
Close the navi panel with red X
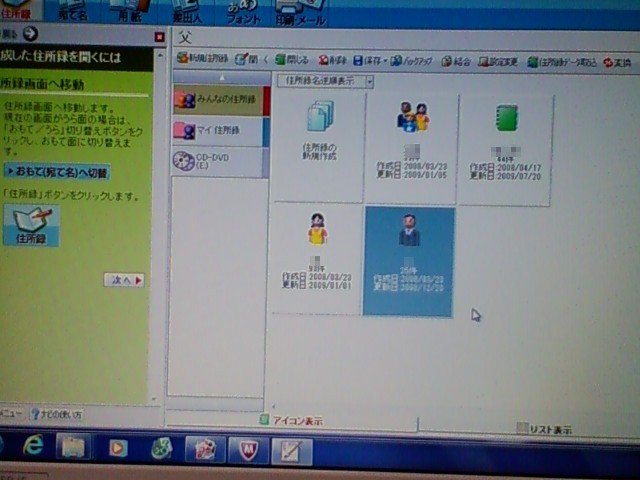[x=160, y=38]
